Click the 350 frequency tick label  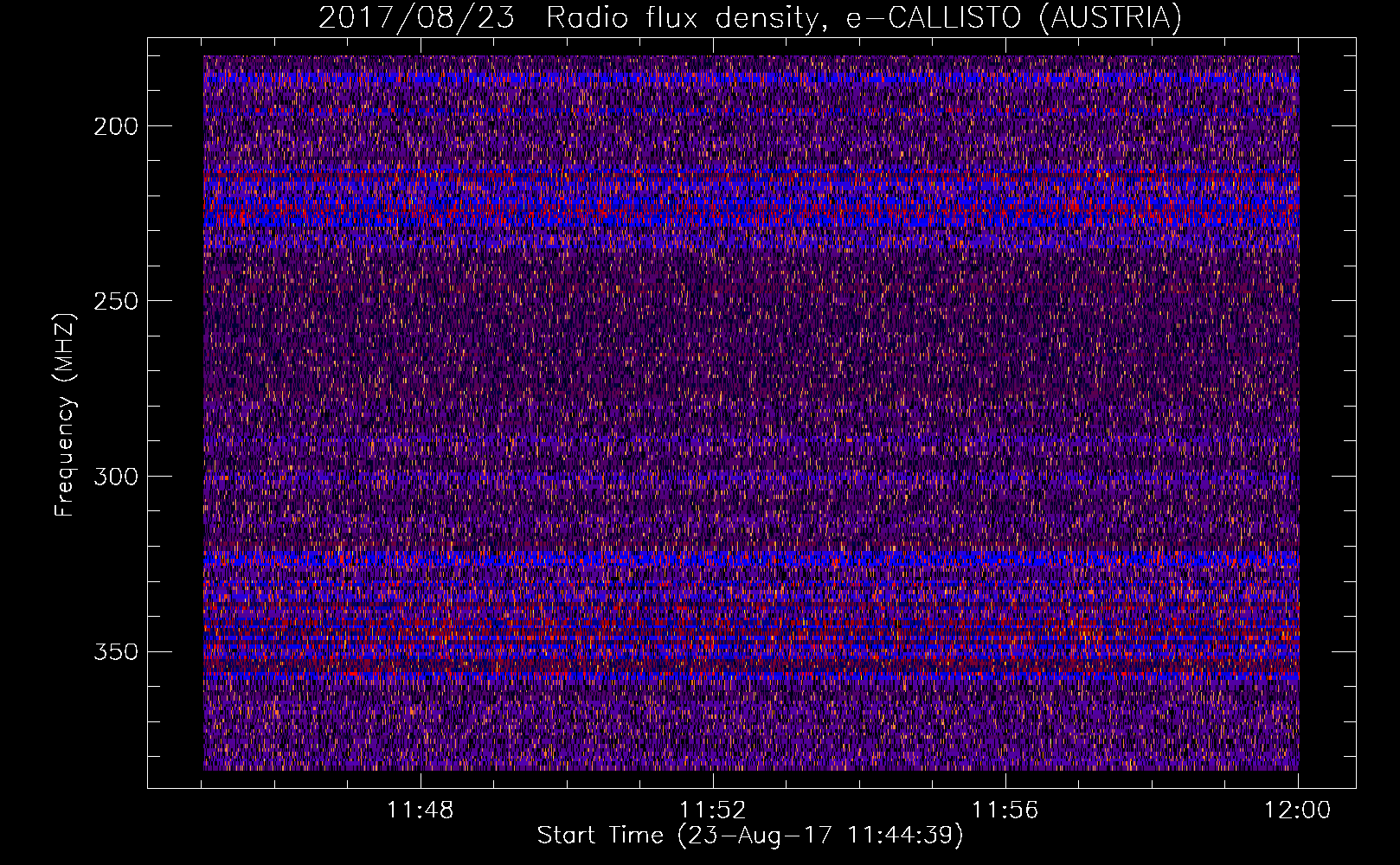(116, 651)
